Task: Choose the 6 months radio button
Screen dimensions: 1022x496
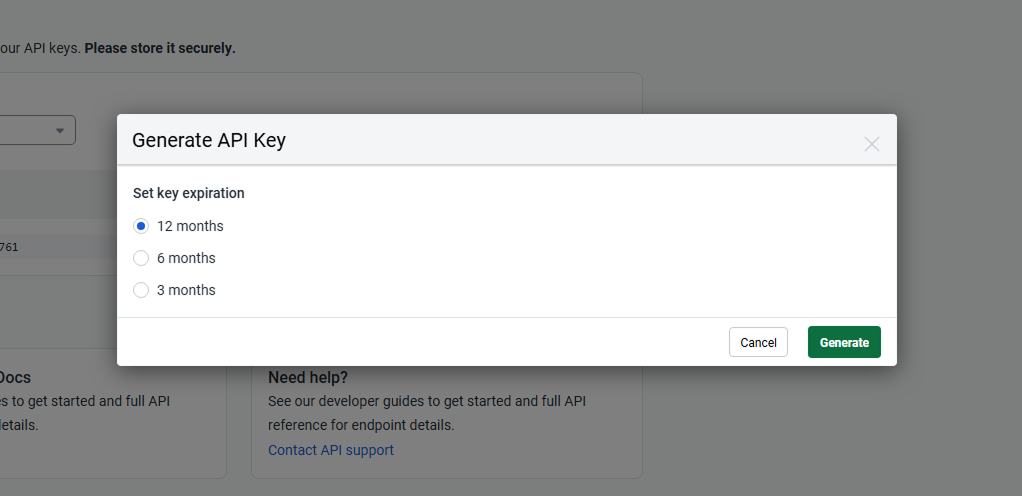Action: tap(141, 258)
